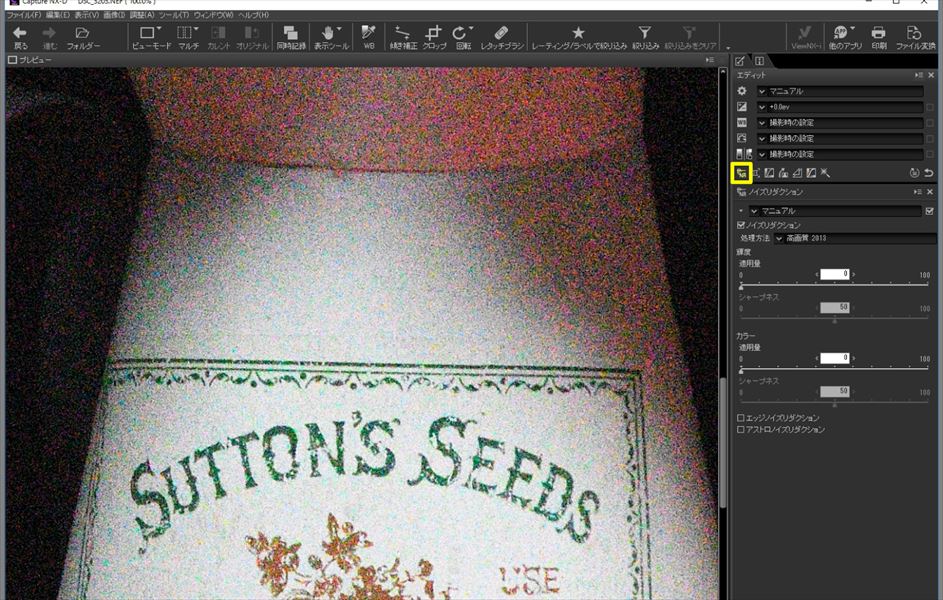Expand the toolbar overflow arrow
Screen dimensions: 943x600
pos(728,47)
